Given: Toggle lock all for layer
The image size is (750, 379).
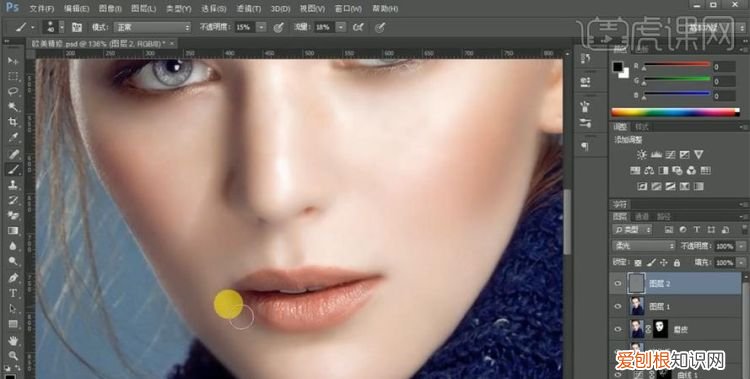Looking at the screenshot, I should pos(677,263).
